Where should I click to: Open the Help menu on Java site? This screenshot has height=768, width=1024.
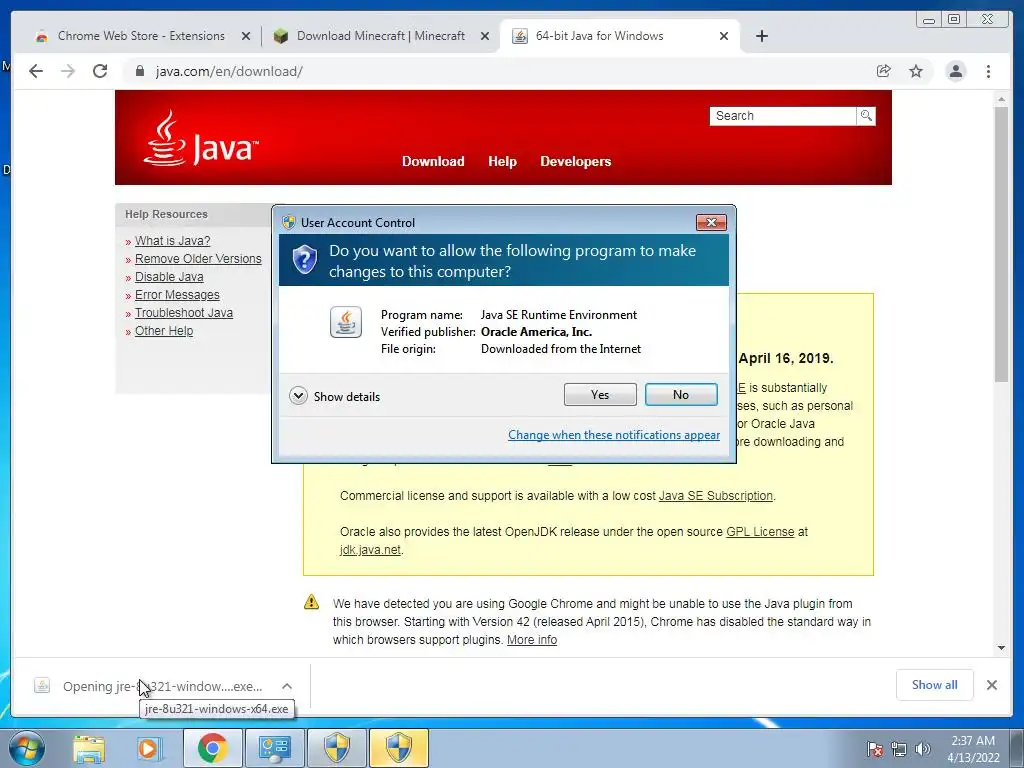(502, 161)
